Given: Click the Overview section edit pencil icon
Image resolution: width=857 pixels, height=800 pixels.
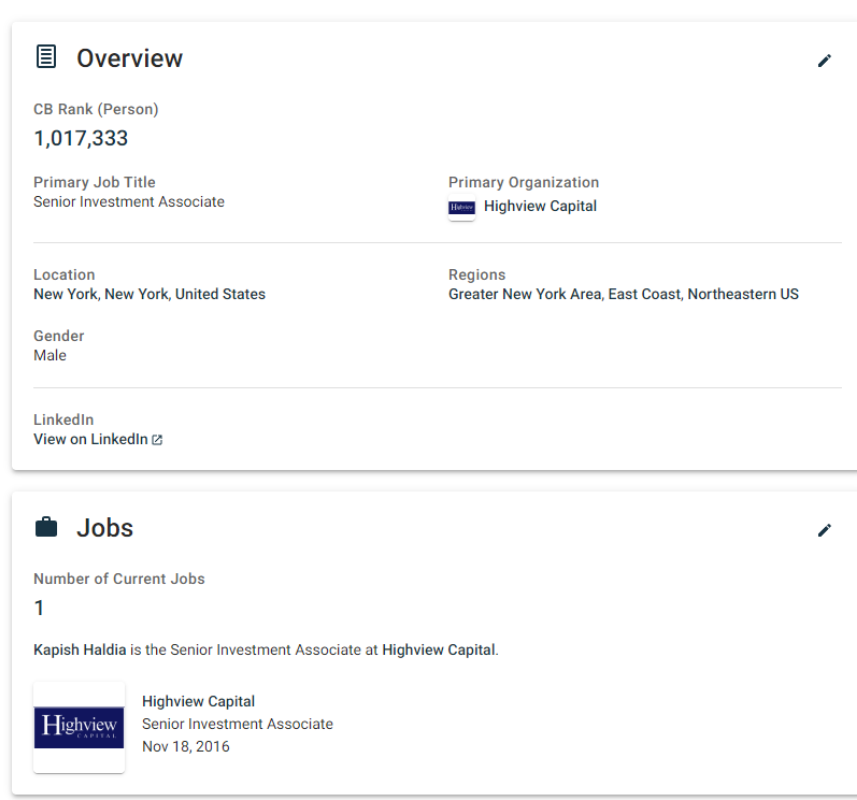Looking at the screenshot, I should [824, 61].
